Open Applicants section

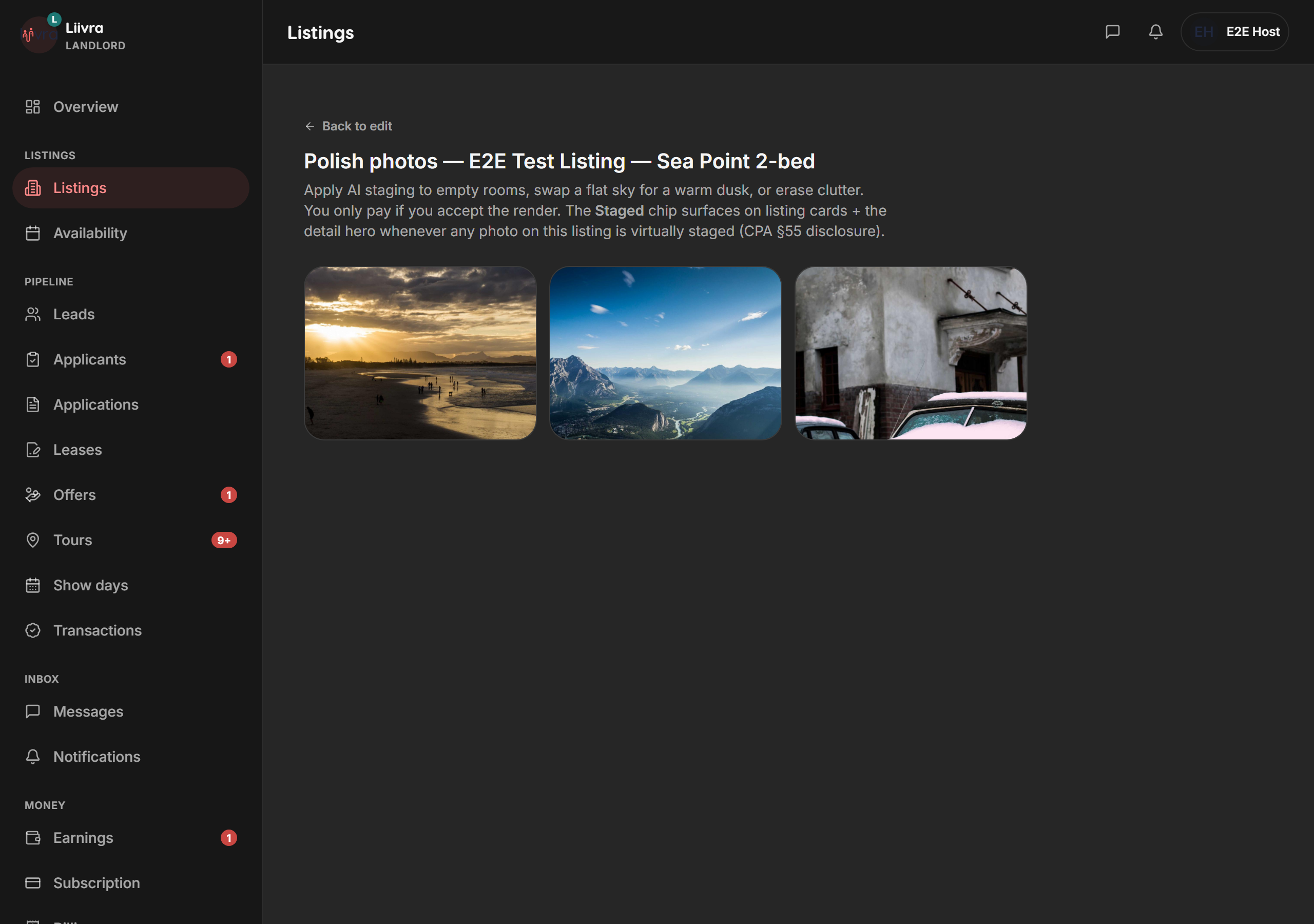point(130,359)
